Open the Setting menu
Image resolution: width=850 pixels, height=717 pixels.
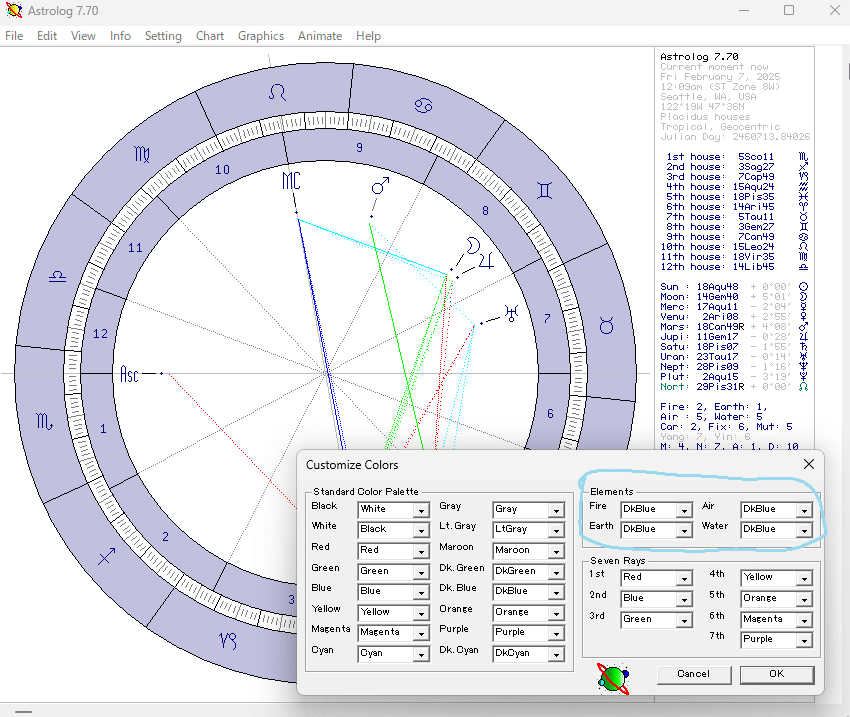coord(163,36)
